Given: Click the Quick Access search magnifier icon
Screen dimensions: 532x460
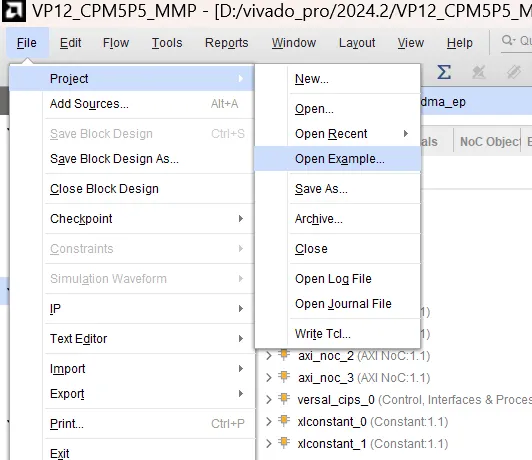Looking at the screenshot, I should click(x=508, y=40).
